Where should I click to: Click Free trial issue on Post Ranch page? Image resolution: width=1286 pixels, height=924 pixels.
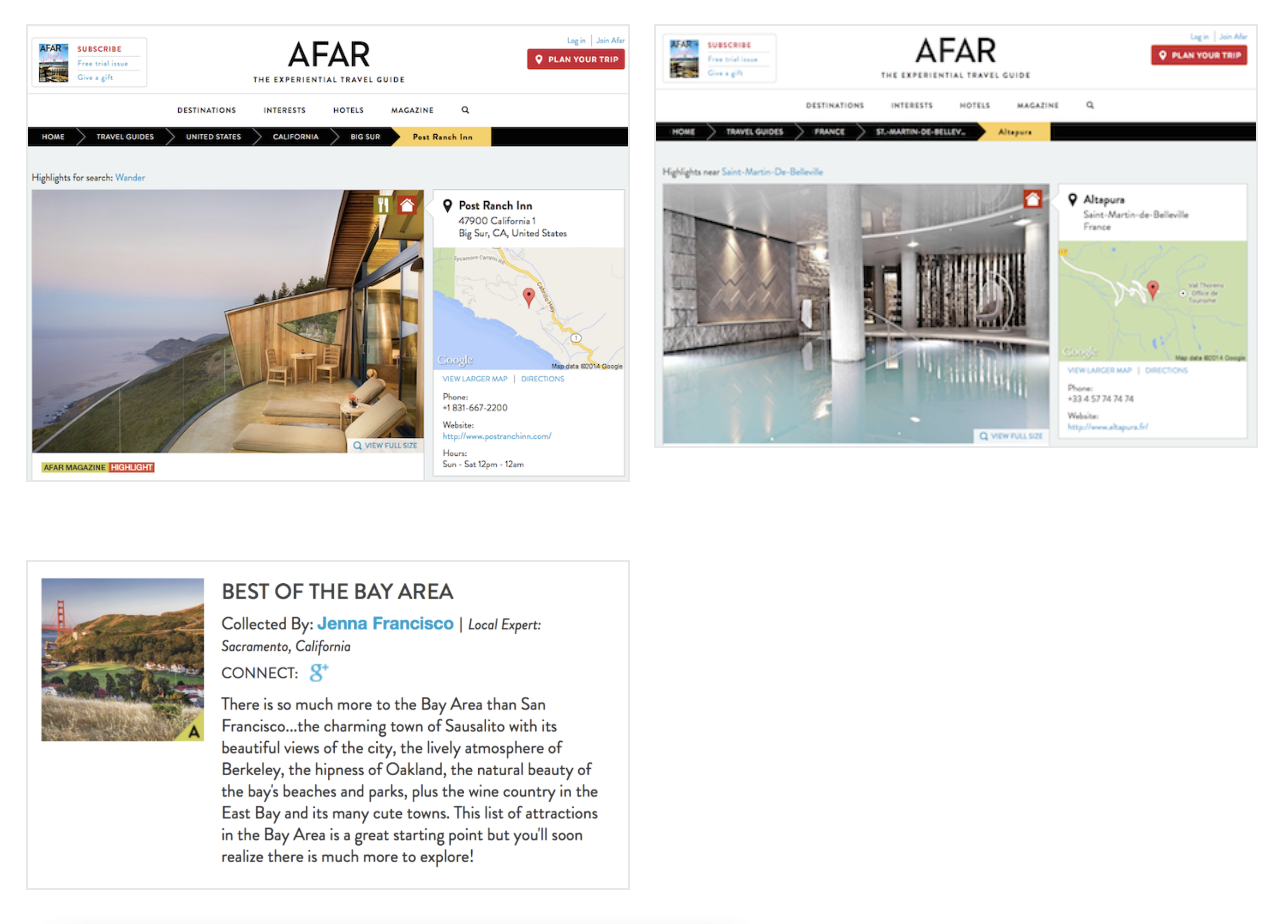point(103,63)
